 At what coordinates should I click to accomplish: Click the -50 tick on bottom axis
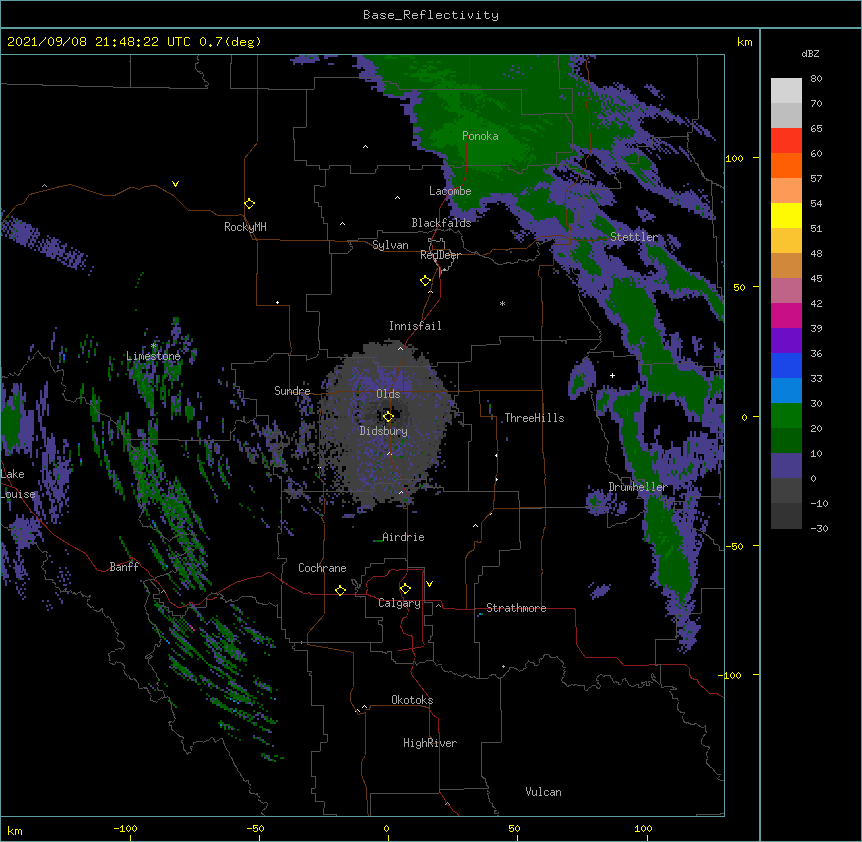click(x=255, y=828)
